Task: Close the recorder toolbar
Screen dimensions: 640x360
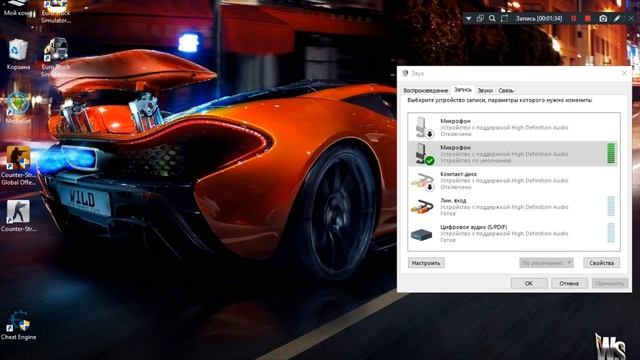Action: (631, 18)
